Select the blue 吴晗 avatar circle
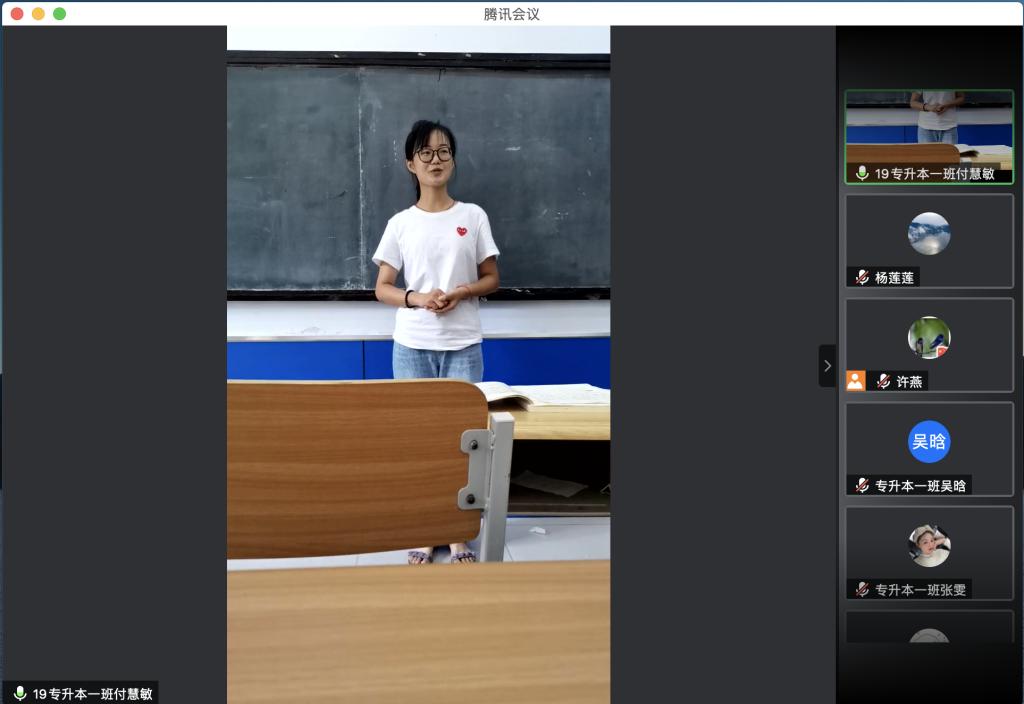This screenshot has height=704, width=1024. [929, 442]
